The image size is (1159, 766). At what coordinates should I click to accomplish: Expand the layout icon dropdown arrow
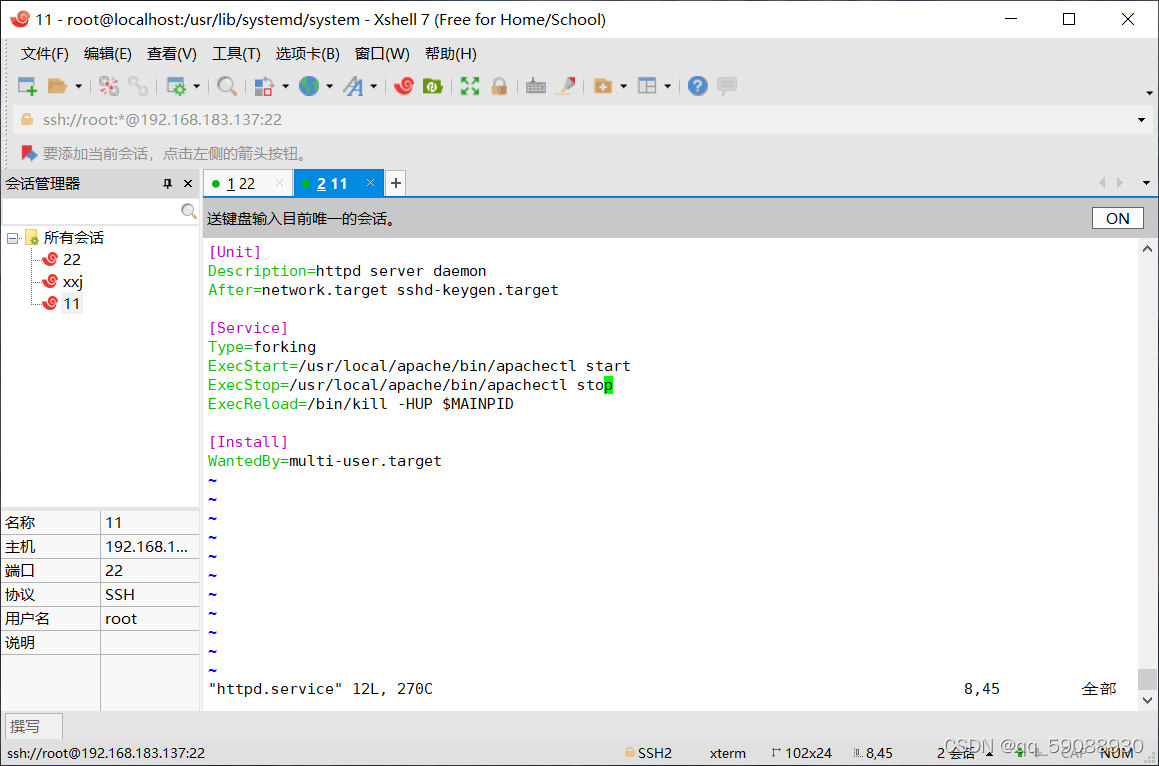tap(667, 87)
